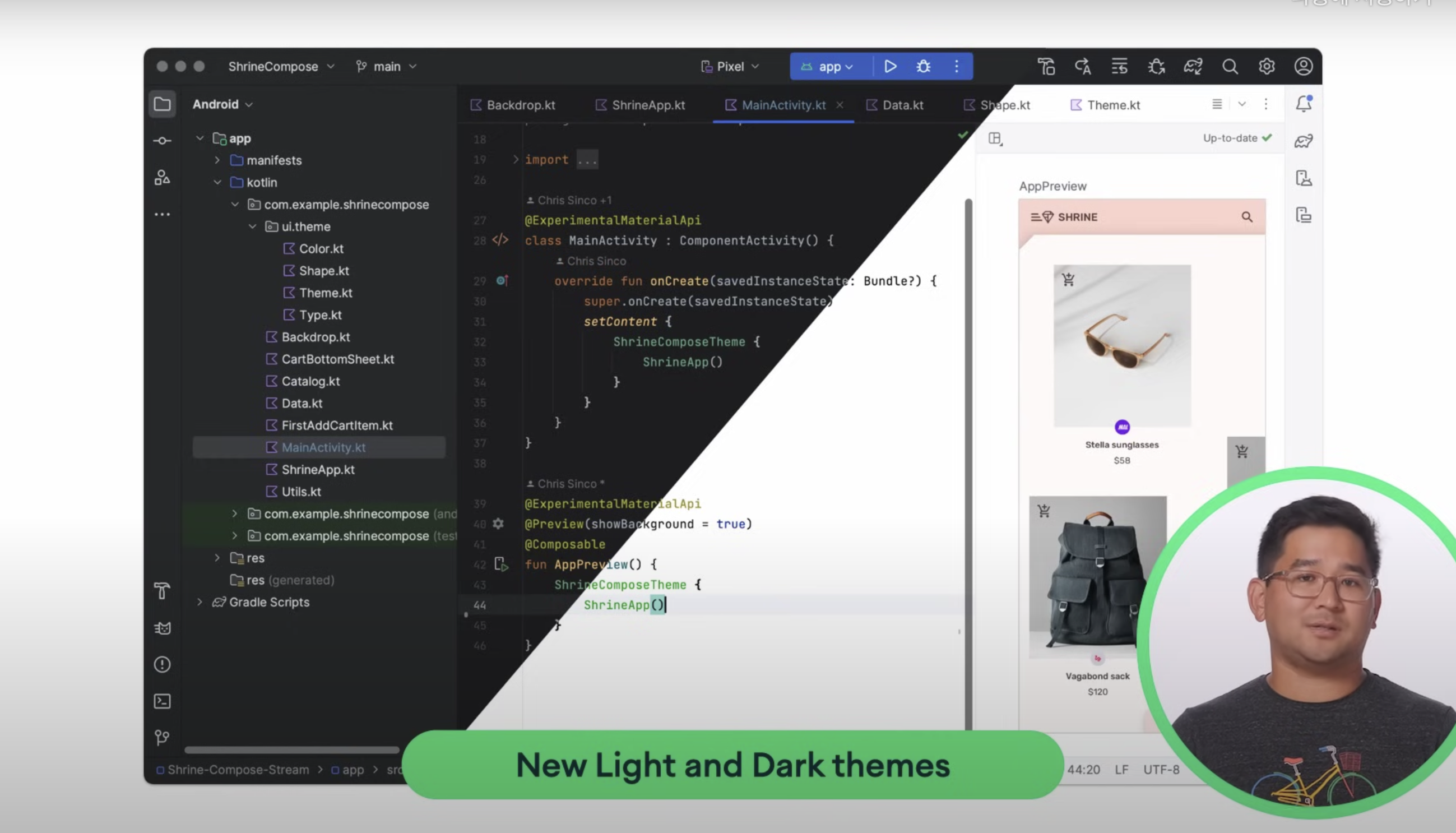This screenshot has height=833, width=1456.
Task: Click the Stella sunglasses product thumbnail
Action: [x=1122, y=345]
